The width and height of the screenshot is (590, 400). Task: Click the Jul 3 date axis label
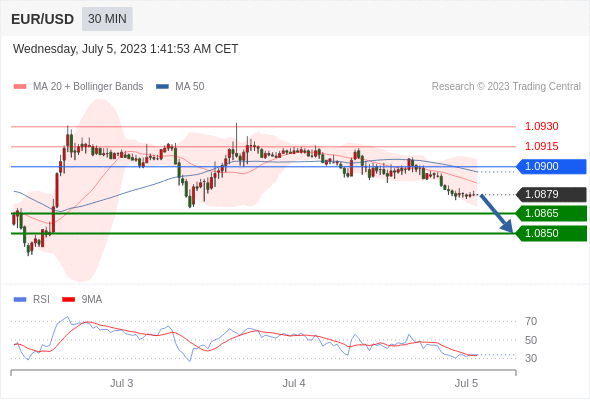122,383
